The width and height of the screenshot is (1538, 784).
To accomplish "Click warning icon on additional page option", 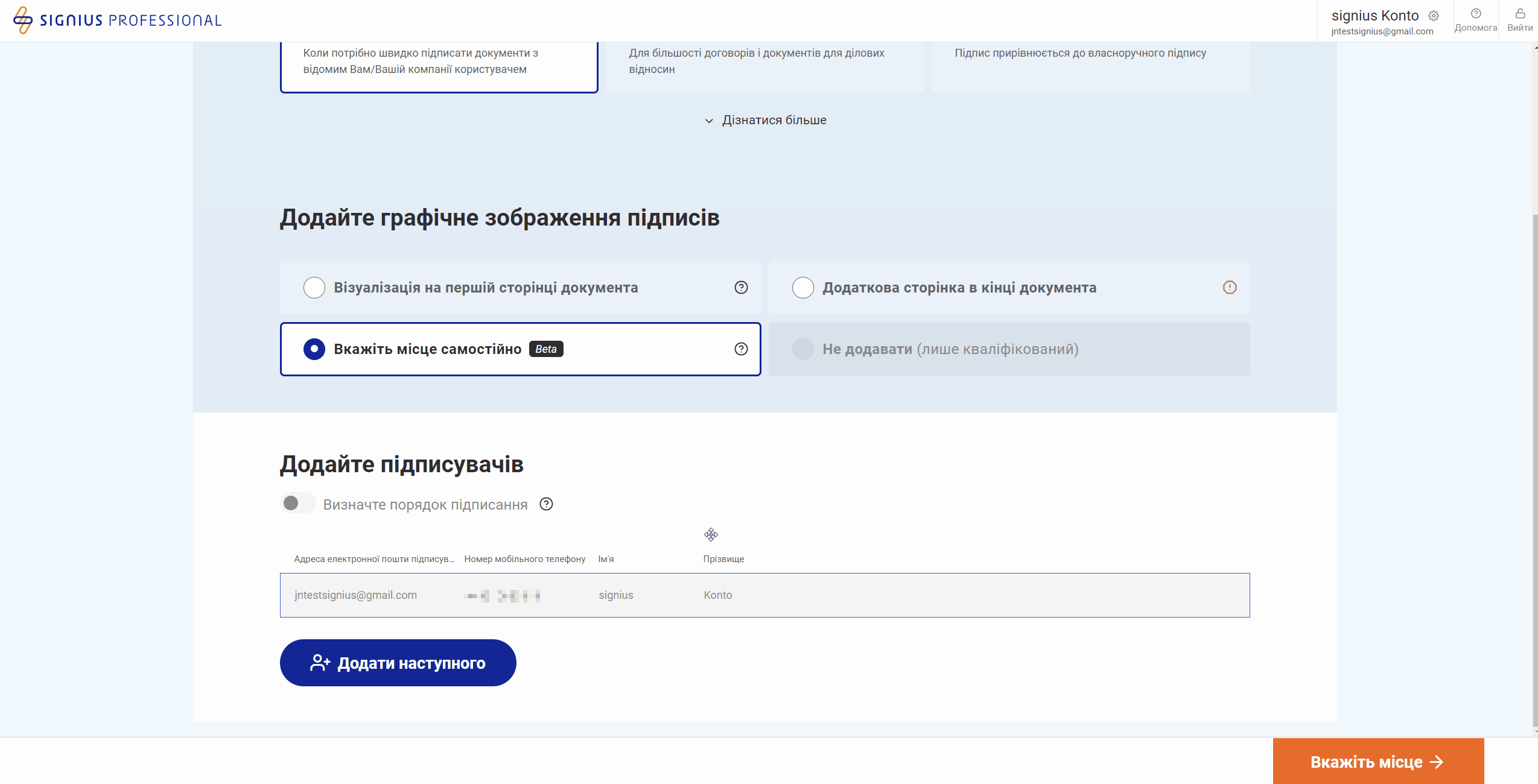I will click(1230, 288).
